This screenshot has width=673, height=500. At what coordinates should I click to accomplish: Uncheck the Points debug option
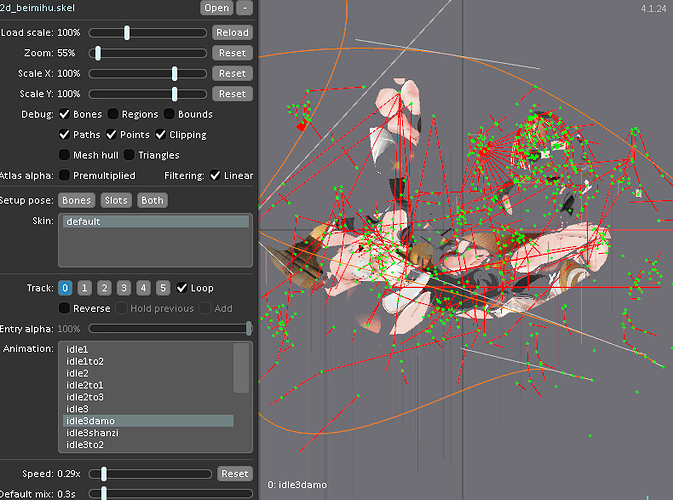111,135
